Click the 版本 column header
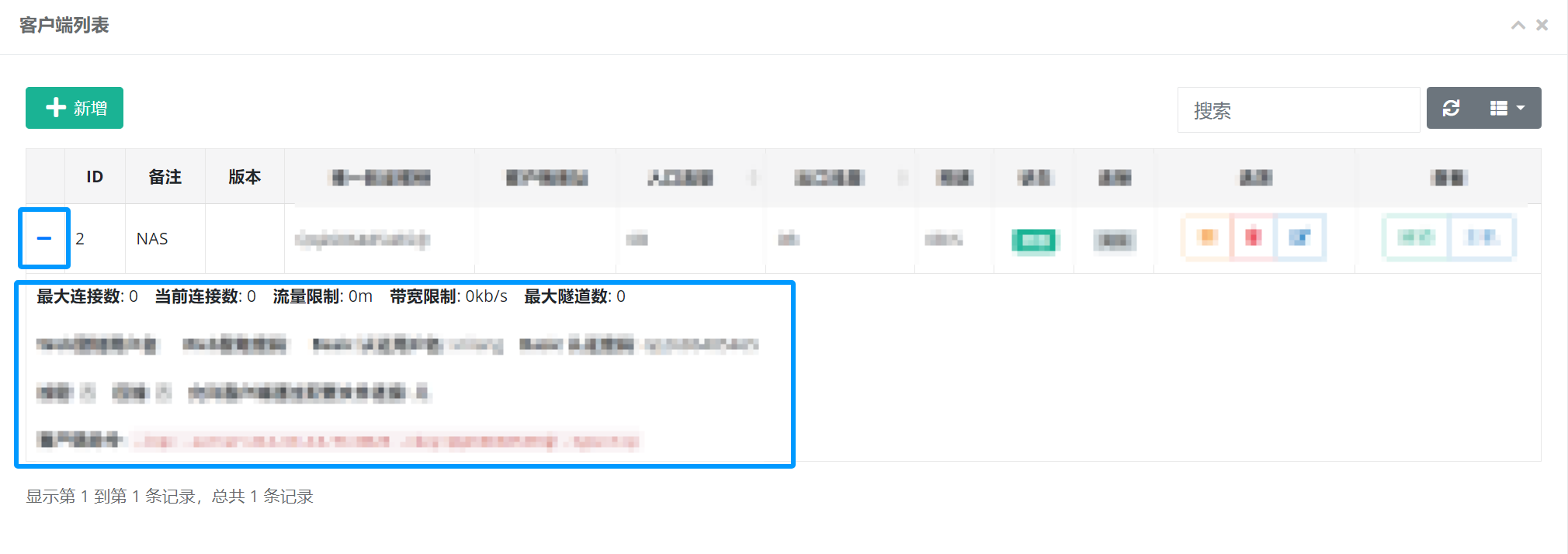Viewport: 1568px width, 554px height. [x=245, y=177]
